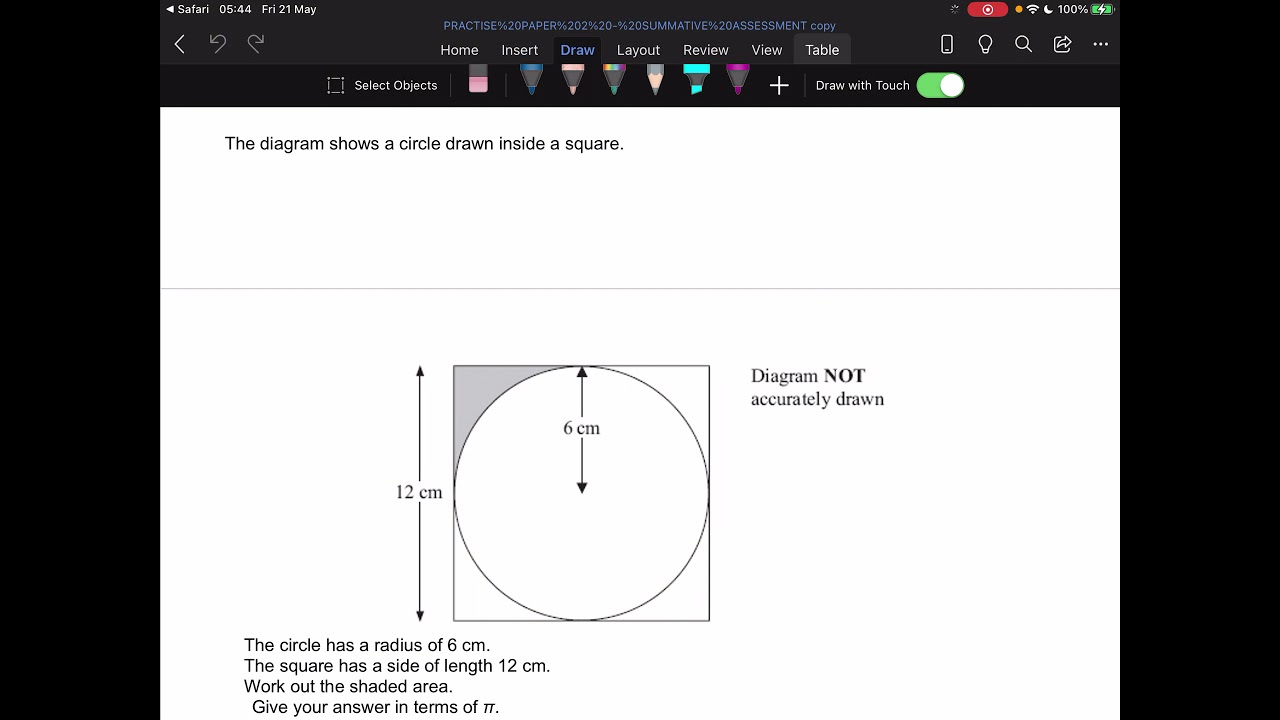Image resolution: width=1280 pixels, height=720 pixels.
Task: Click 'Give your answer in terms of π.'
Action: pos(375,707)
